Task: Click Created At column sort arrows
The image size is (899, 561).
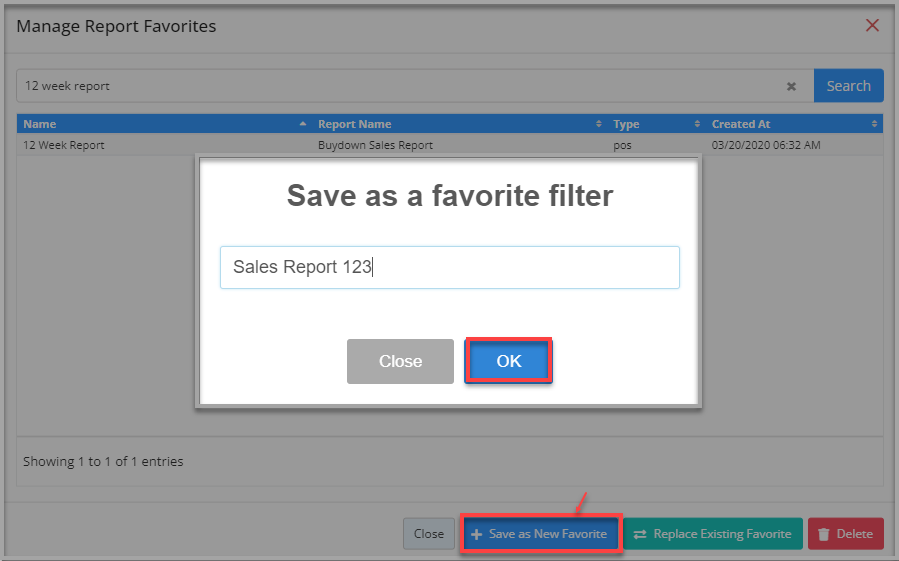Action: tap(874, 124)
